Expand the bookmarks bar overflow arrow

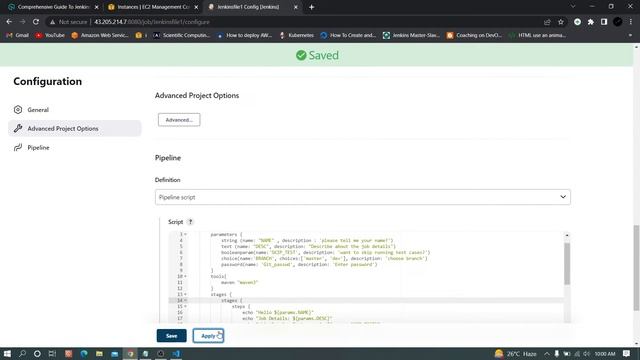(630, 35)
